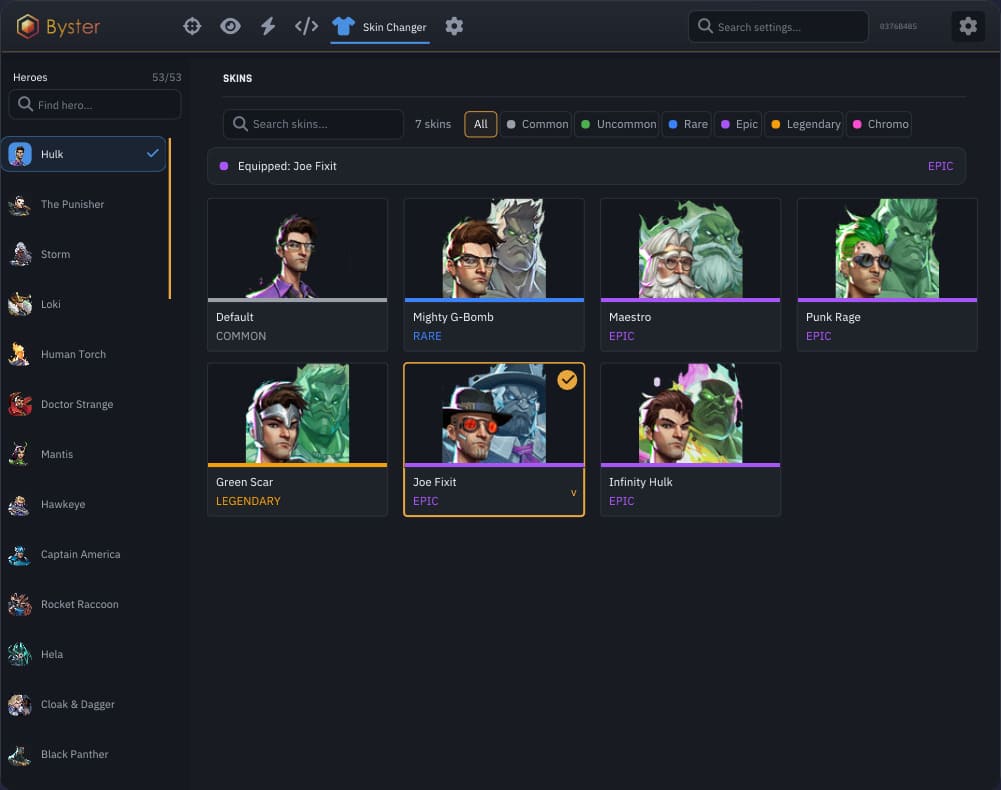Viewport: 1001px width, 790px height.
Task: Select Hulk in the heroes list
Action: tap(84, 154)
